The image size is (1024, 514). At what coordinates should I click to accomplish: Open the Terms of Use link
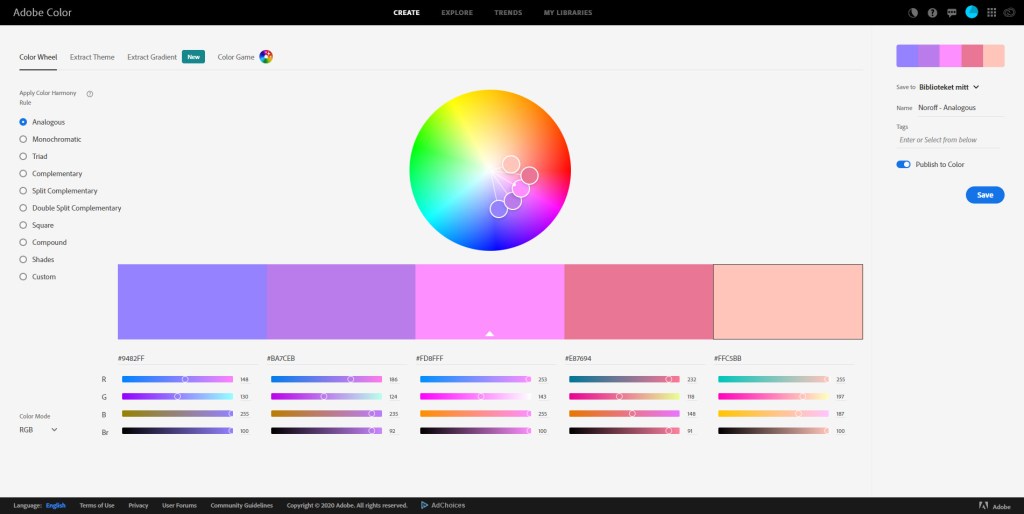tap(97, 505)
